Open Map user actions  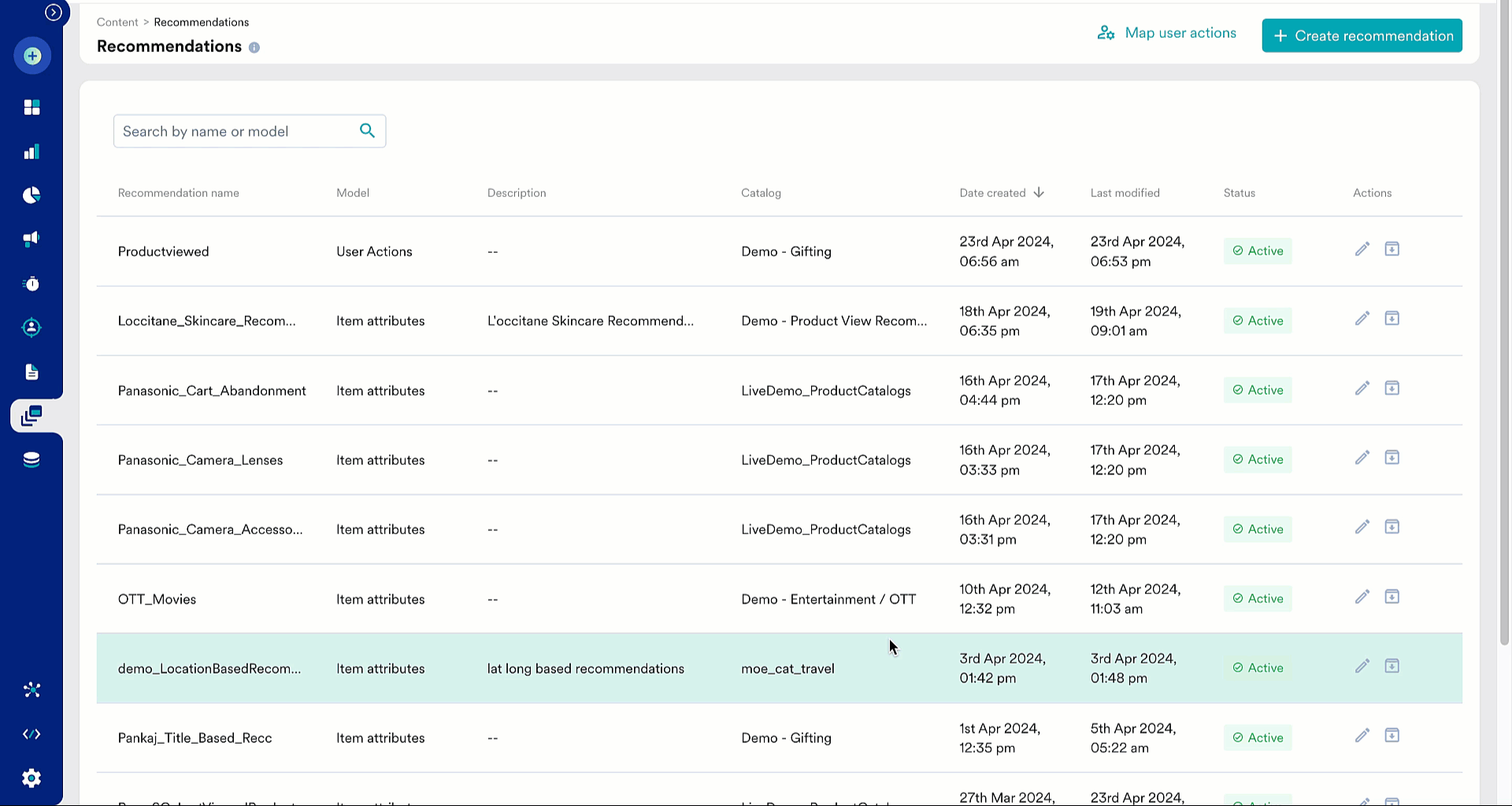point(1167,32)
